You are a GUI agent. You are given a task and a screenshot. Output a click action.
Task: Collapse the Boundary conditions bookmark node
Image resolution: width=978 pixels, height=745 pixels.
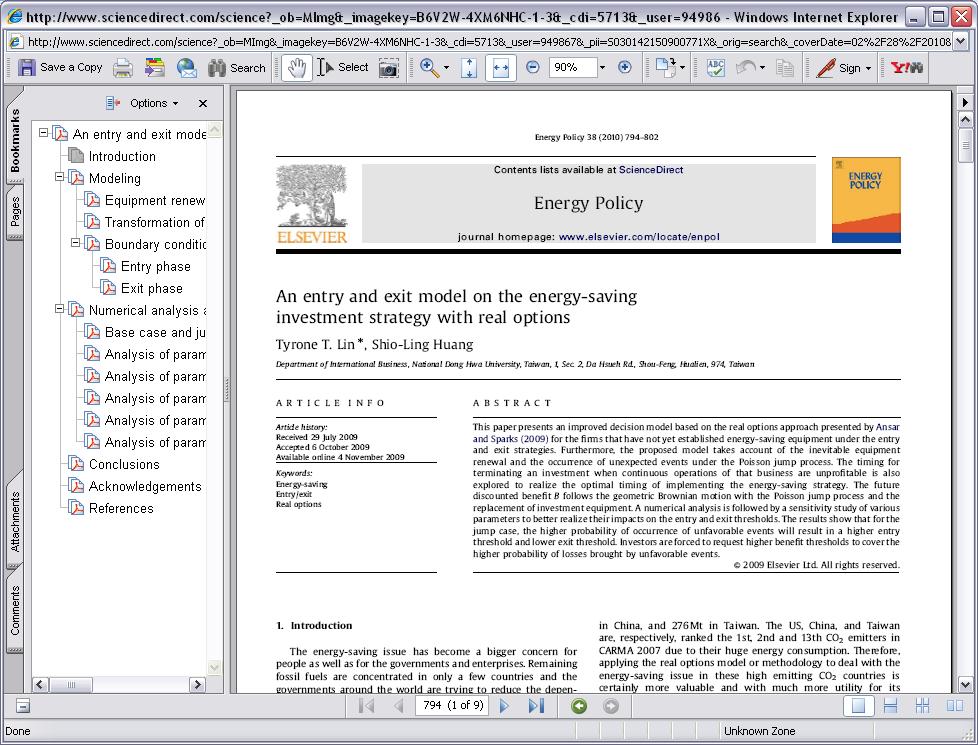coord(76,243)
